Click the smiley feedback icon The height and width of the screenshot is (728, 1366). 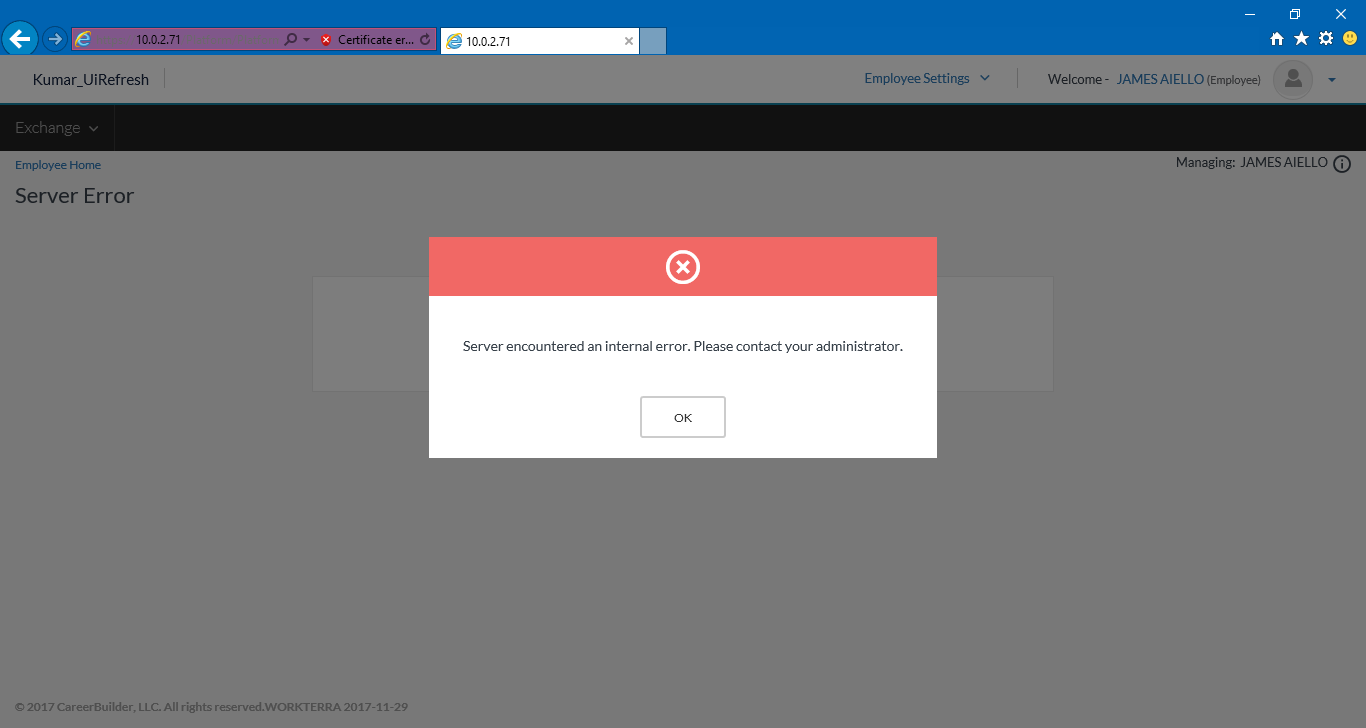pyautogui.click(x=1350, y=39)
